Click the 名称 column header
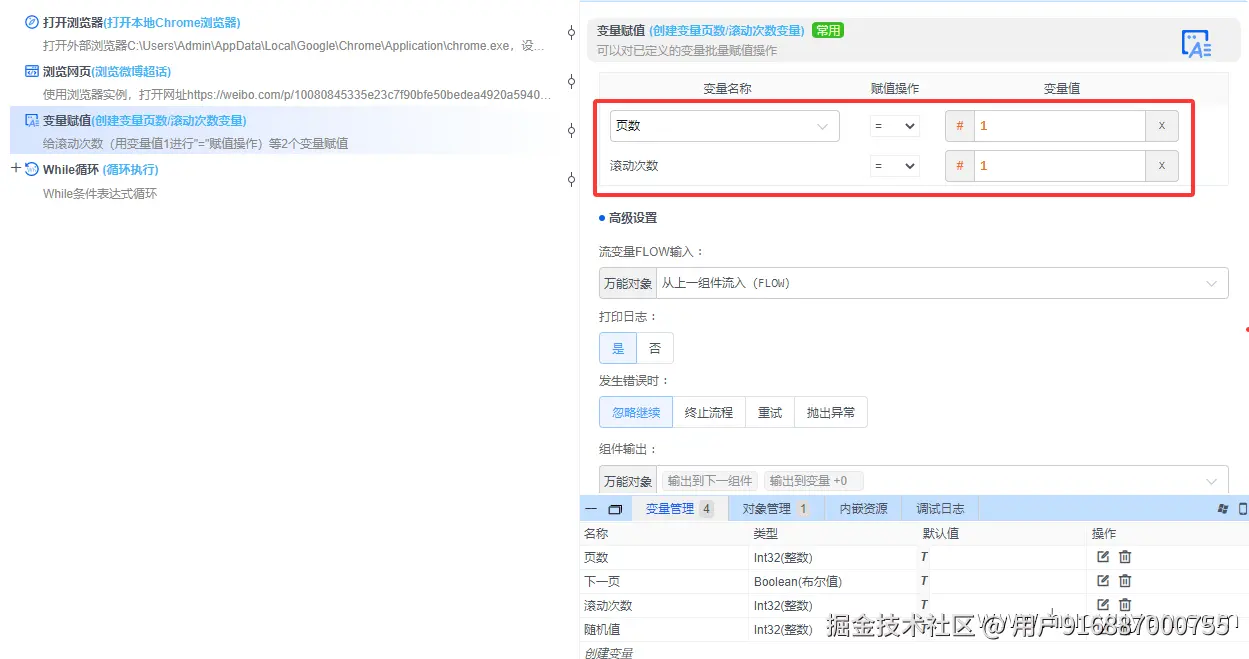 [x=596, y=534]
